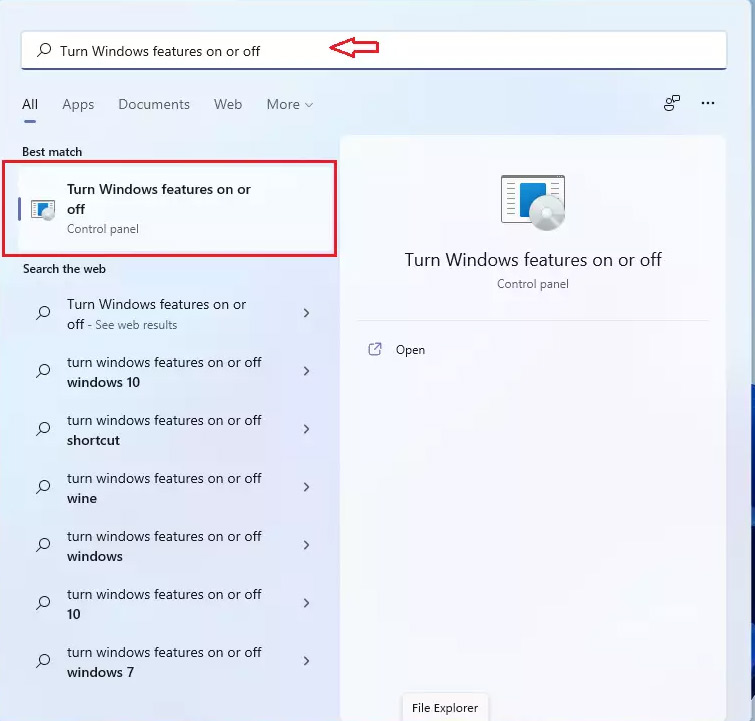This screenshot has width=755, height=721.
Task: Click the search text field
Action: (x=374, y=51)
